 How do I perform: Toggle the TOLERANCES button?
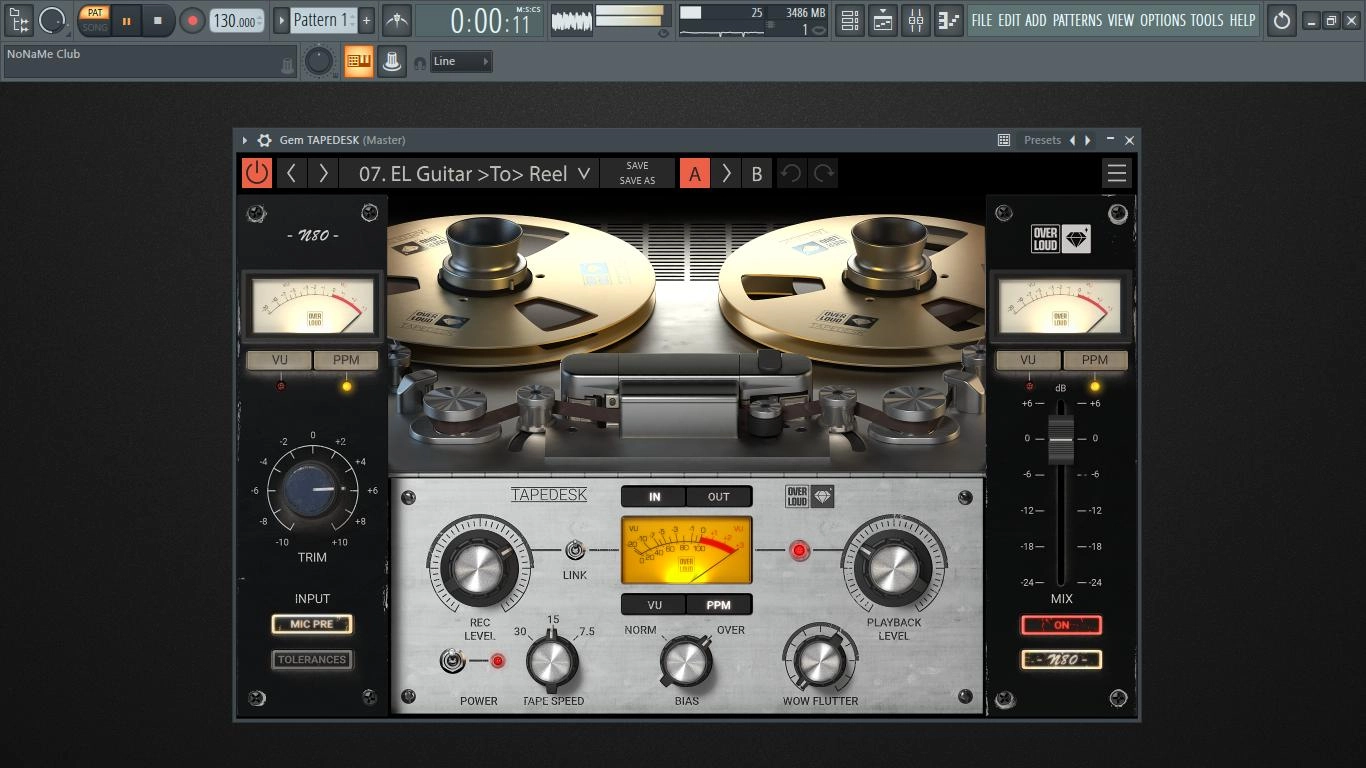(312, 659)
